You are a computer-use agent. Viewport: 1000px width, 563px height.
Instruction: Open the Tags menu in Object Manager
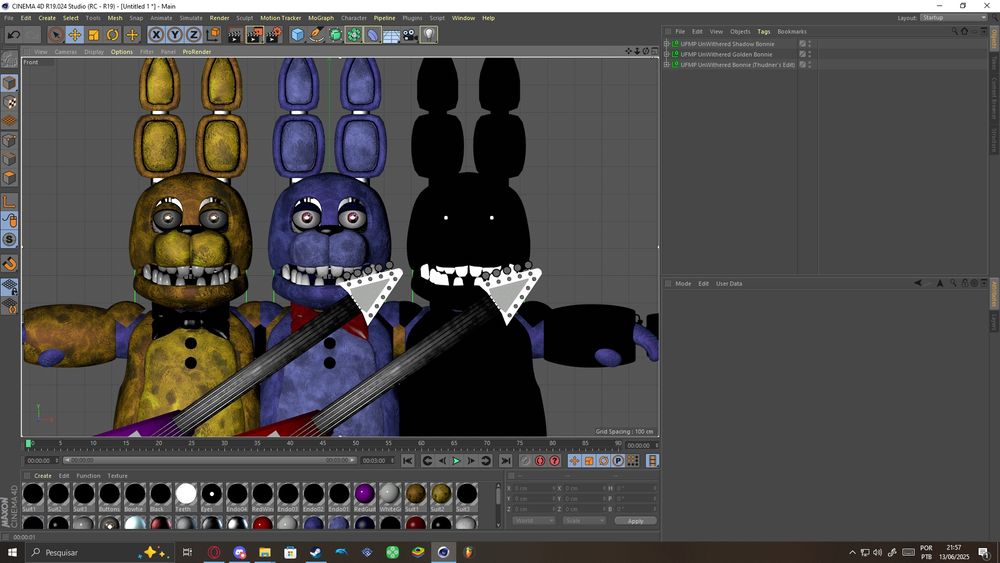(x=763, y=31)
